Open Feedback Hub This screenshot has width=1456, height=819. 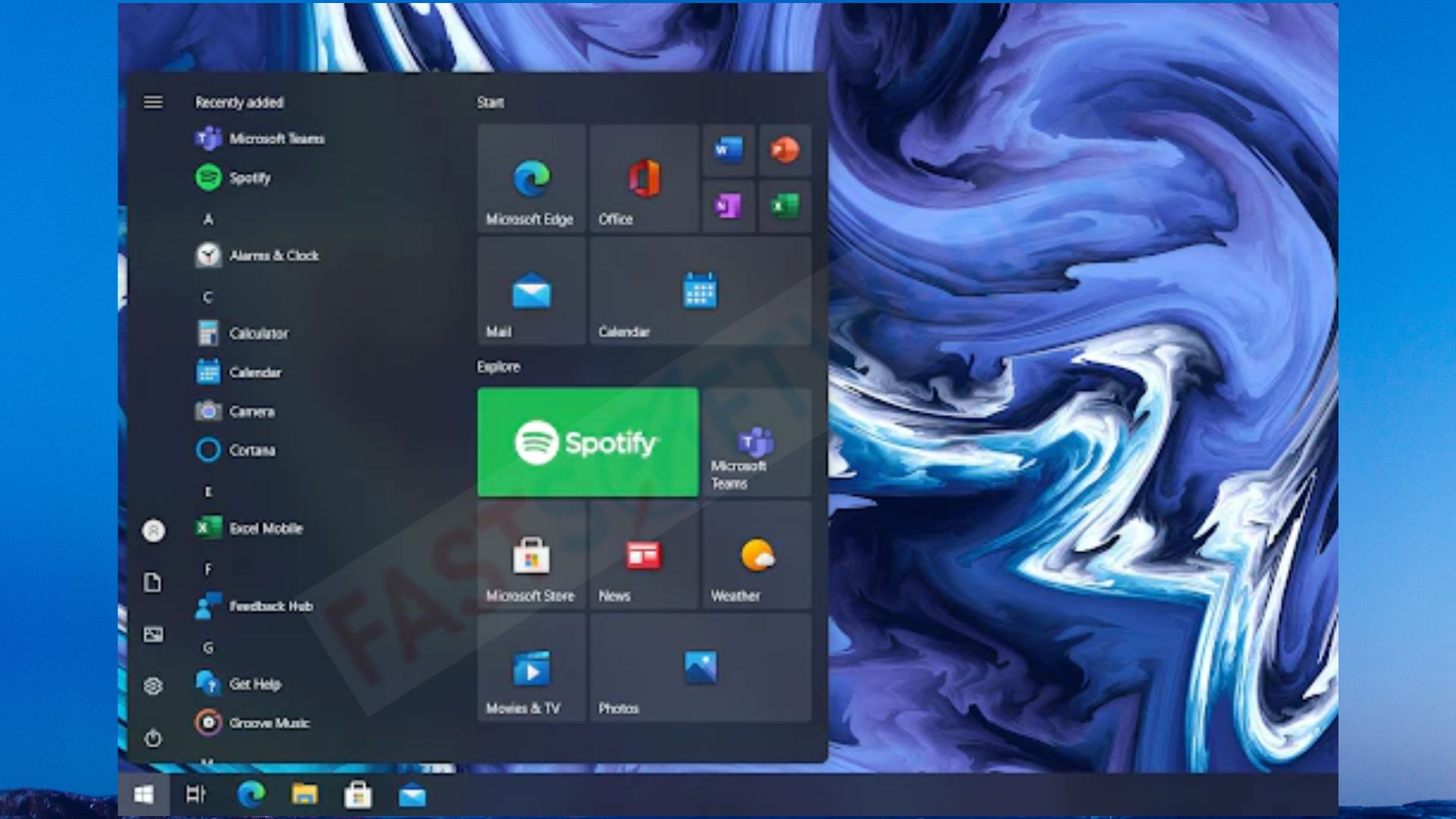(x=254, y=606)
